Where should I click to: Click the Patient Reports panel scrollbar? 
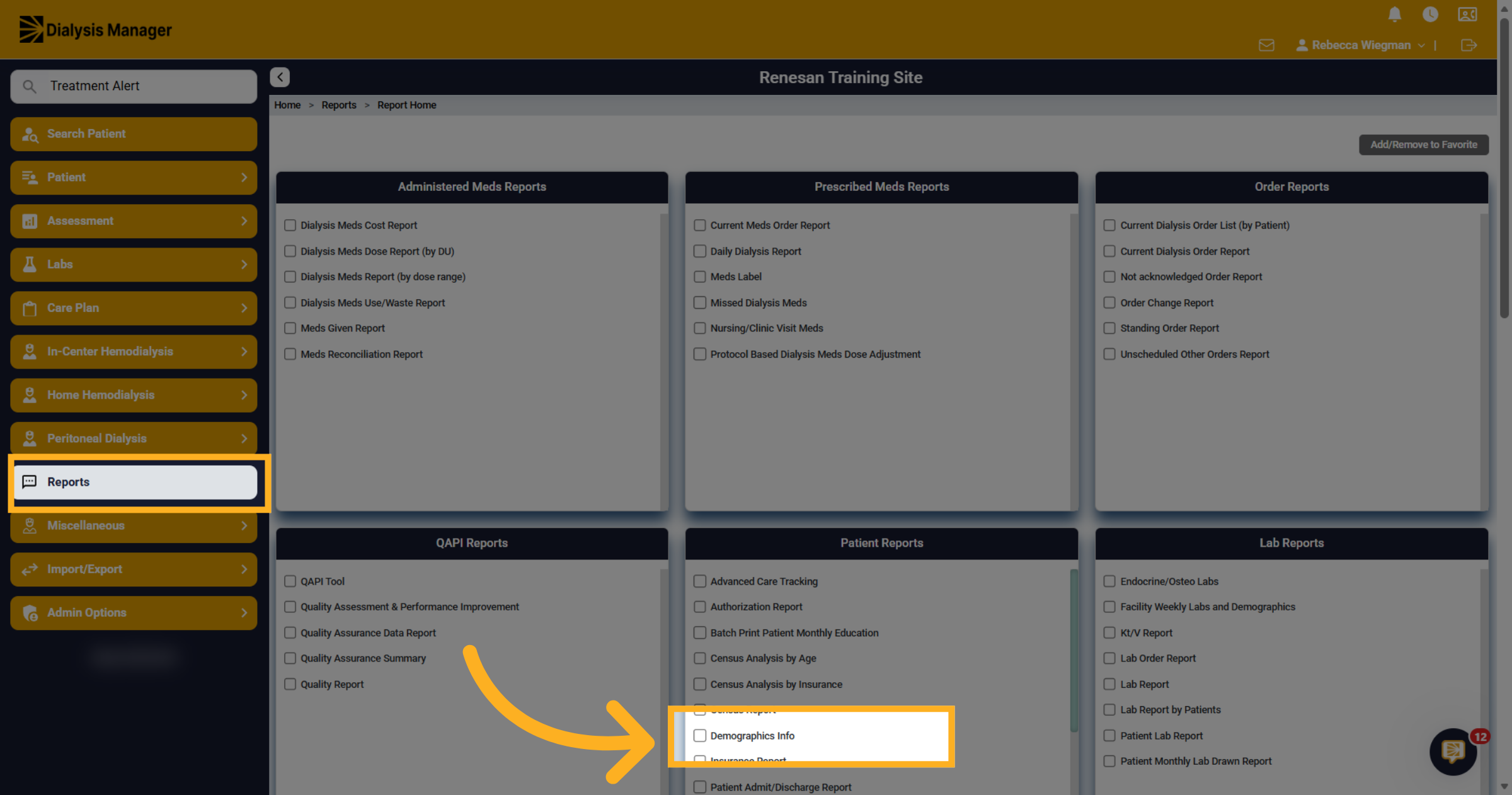coord(1074,650)
